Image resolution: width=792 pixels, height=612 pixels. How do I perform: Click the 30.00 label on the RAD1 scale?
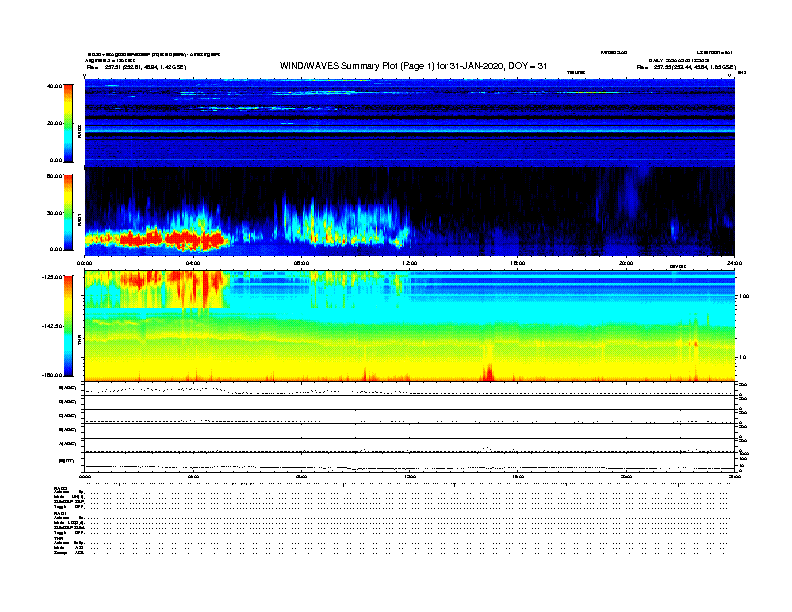[54, 213]
